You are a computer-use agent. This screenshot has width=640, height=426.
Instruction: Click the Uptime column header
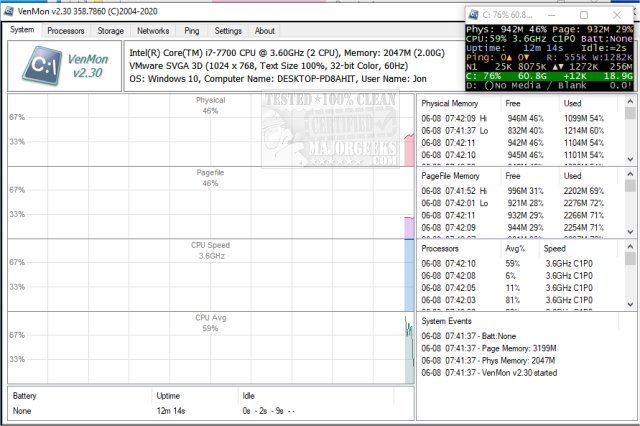(168, 396)
